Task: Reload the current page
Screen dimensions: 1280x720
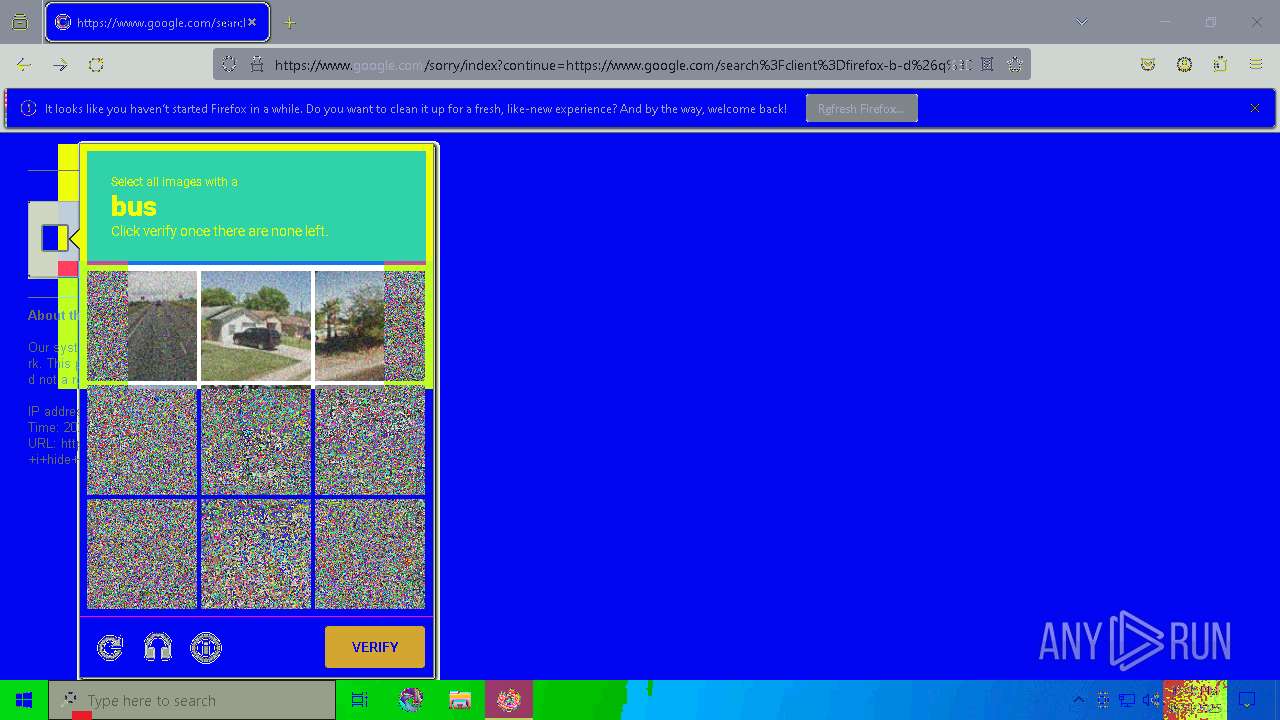Action: 96,64
